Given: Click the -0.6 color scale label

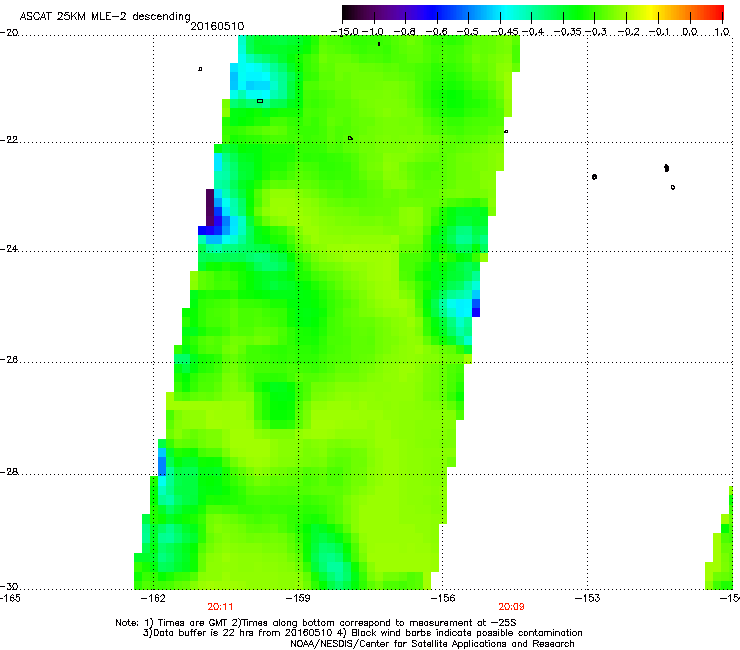Looking at the screenshot, I should pyautogui.click(x=437, y=32).
